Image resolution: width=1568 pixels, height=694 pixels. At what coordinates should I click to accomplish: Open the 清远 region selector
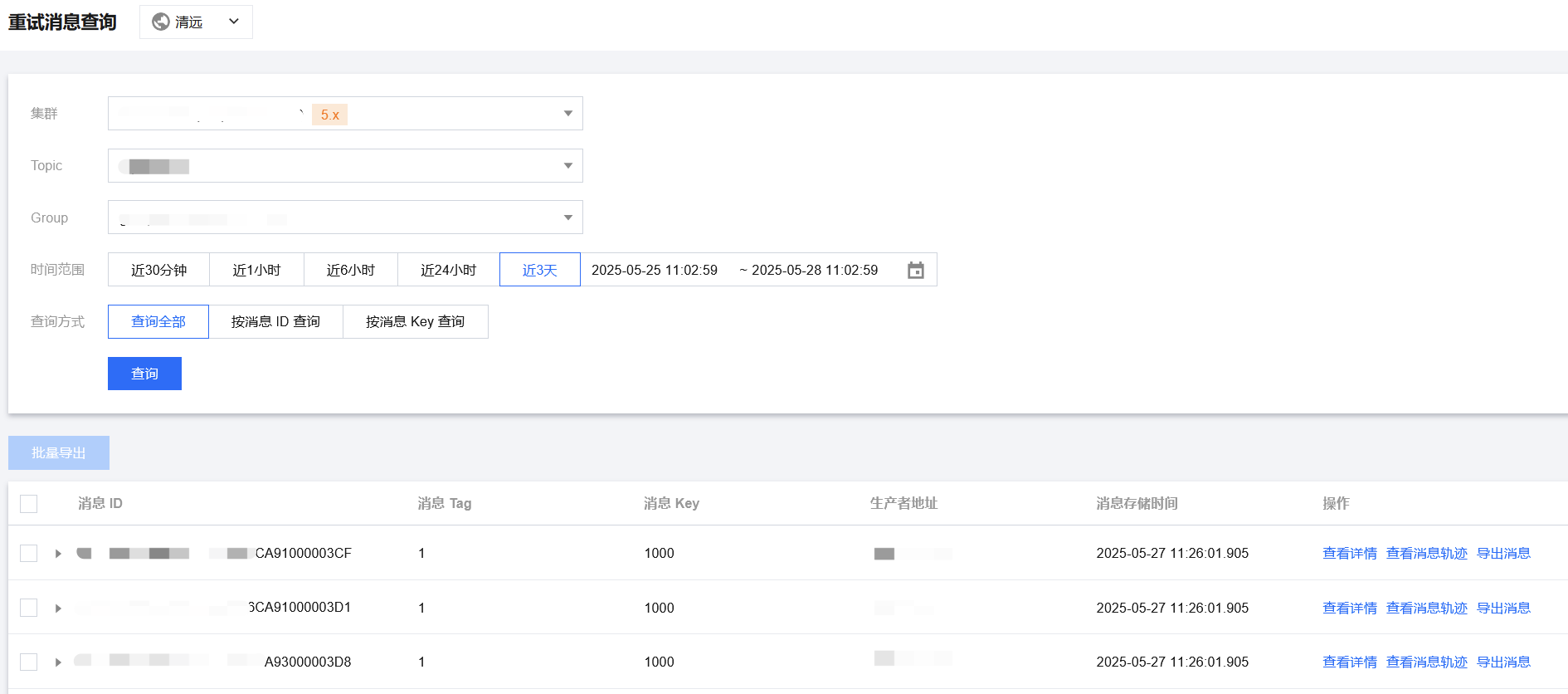[197, 22]
